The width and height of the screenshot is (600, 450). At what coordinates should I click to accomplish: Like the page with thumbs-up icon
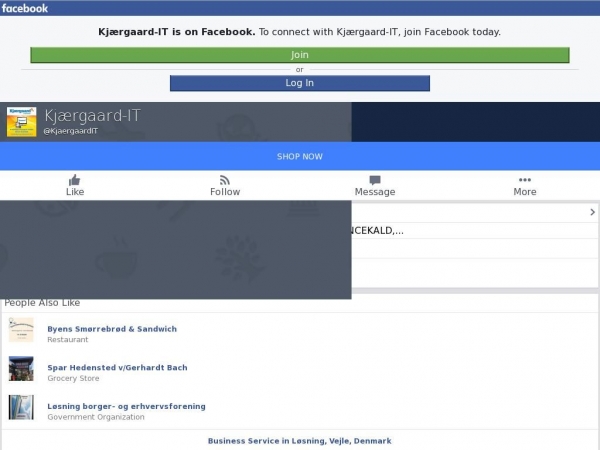pos(75,180)
